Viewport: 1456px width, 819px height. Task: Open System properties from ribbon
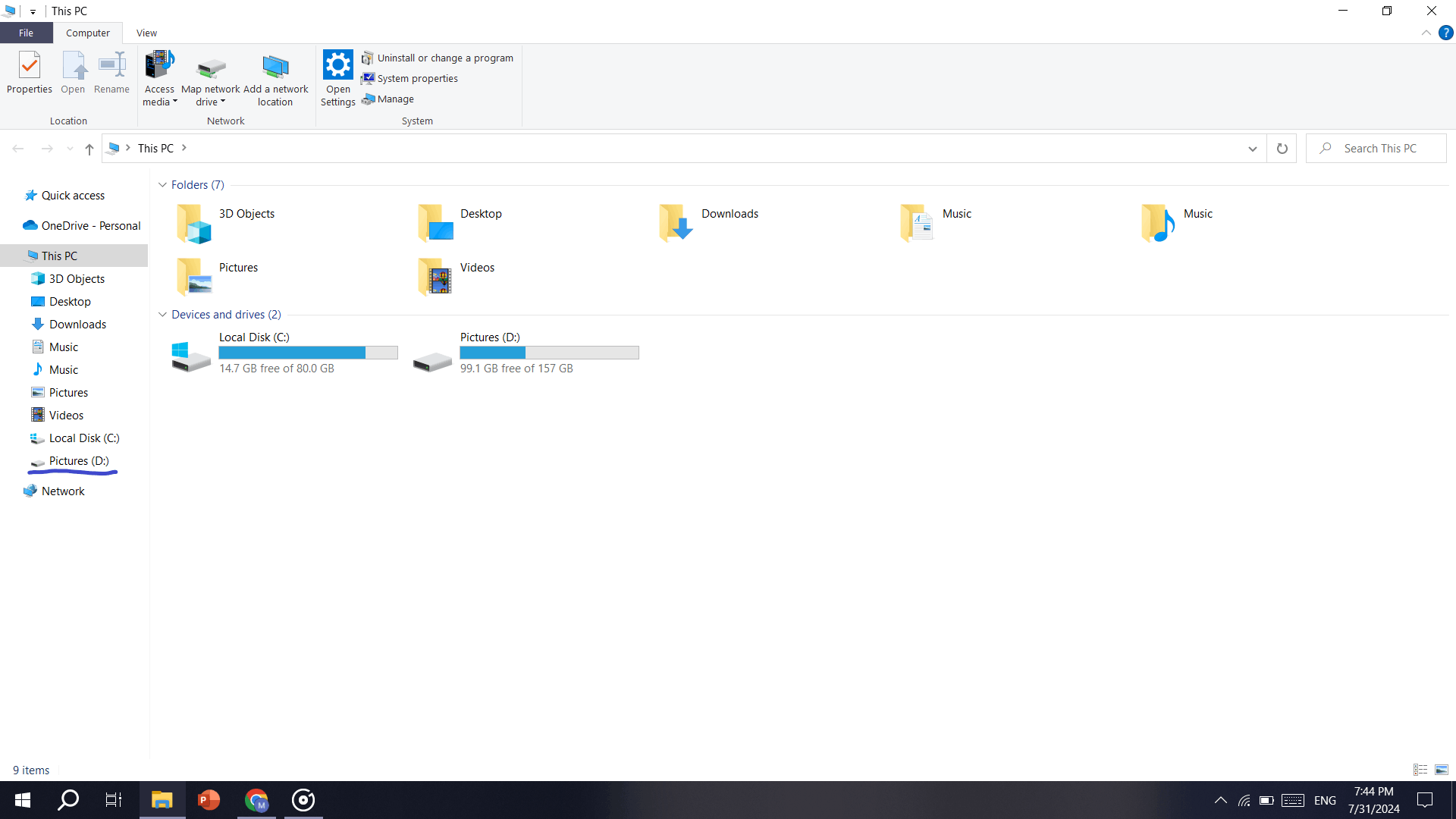pyautogui.click(x=417, y=78)
